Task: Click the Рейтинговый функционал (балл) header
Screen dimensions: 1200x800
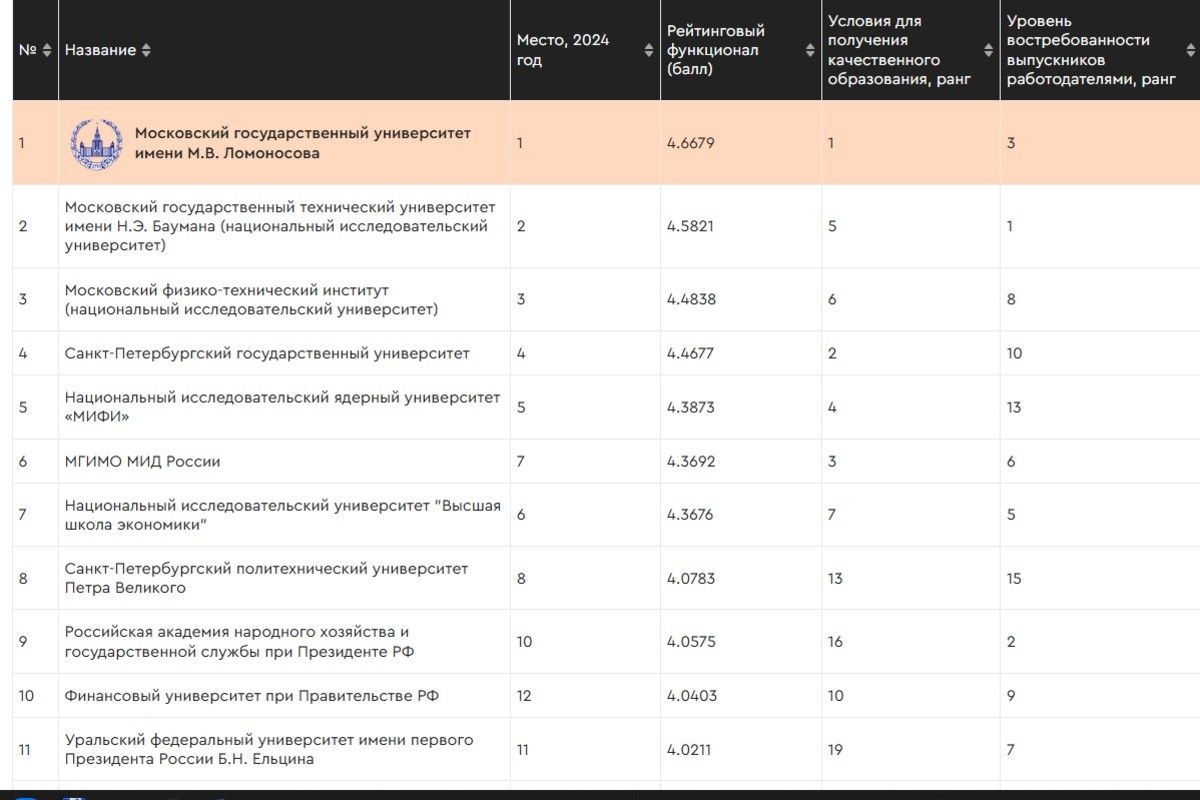Action: point(716,50)
